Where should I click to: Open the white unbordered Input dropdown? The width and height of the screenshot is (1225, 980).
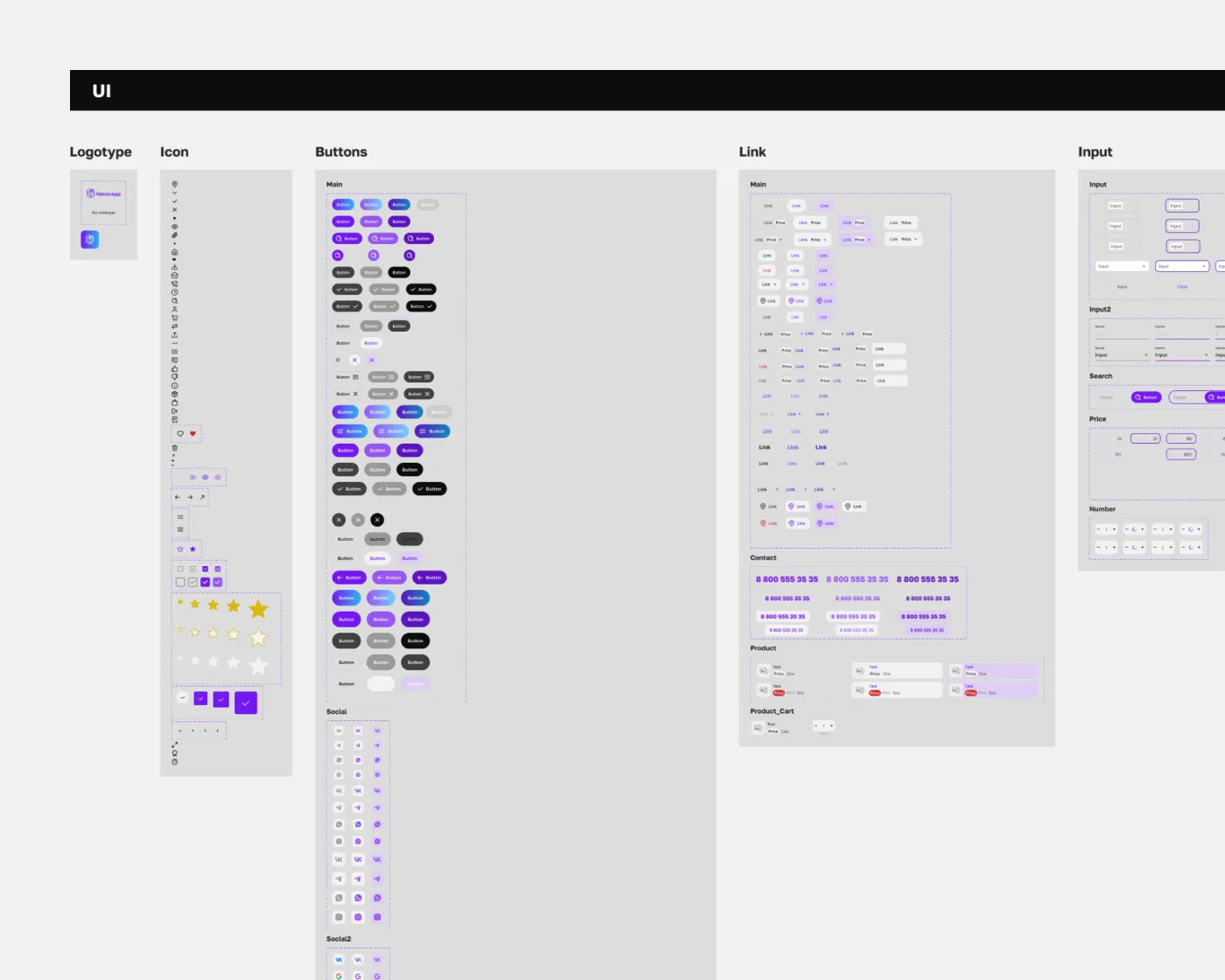click(x=1122, y=266)
